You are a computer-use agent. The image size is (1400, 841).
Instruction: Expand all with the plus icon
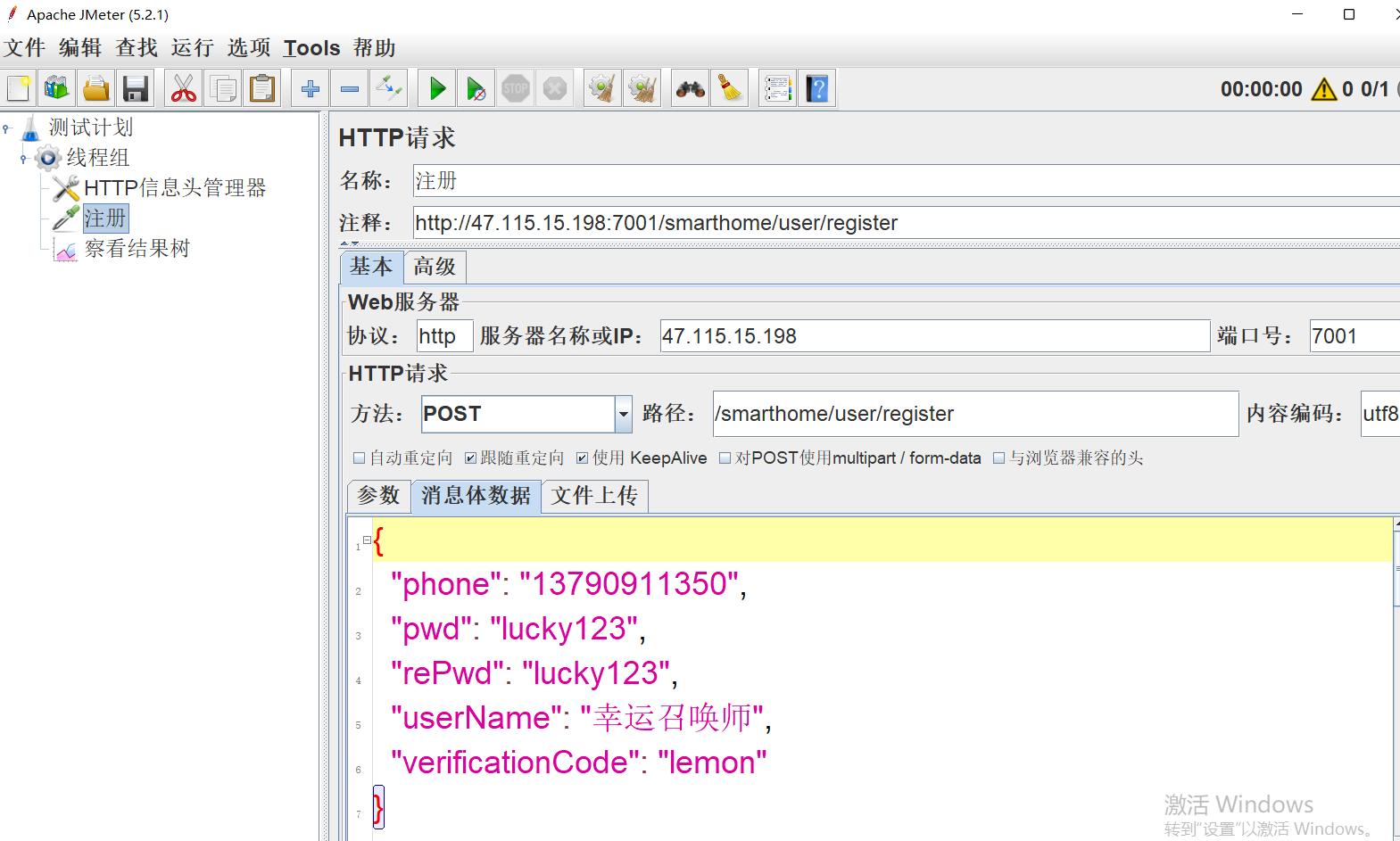pyautogui.click(x=311, y=88)
